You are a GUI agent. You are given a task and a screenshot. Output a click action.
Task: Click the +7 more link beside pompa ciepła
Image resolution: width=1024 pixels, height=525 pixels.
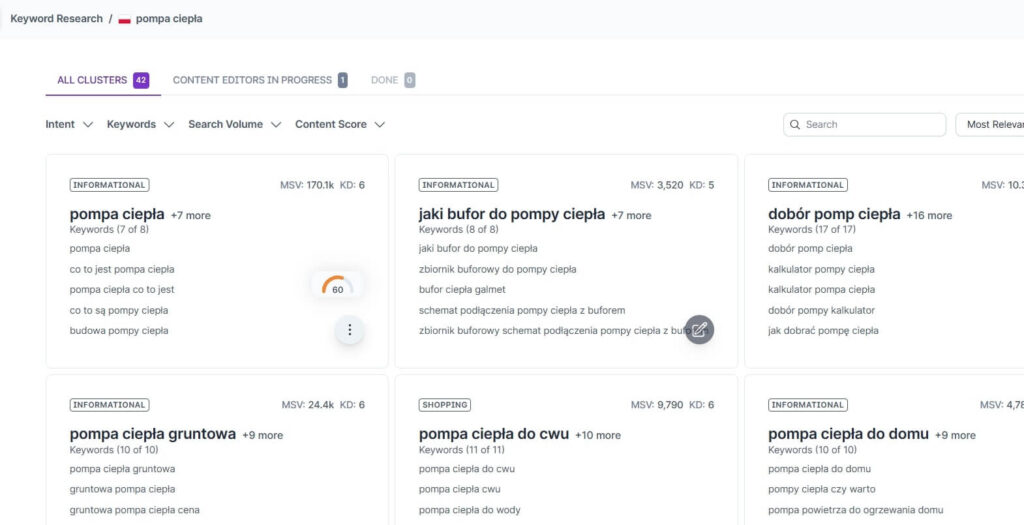click(190, 215)
